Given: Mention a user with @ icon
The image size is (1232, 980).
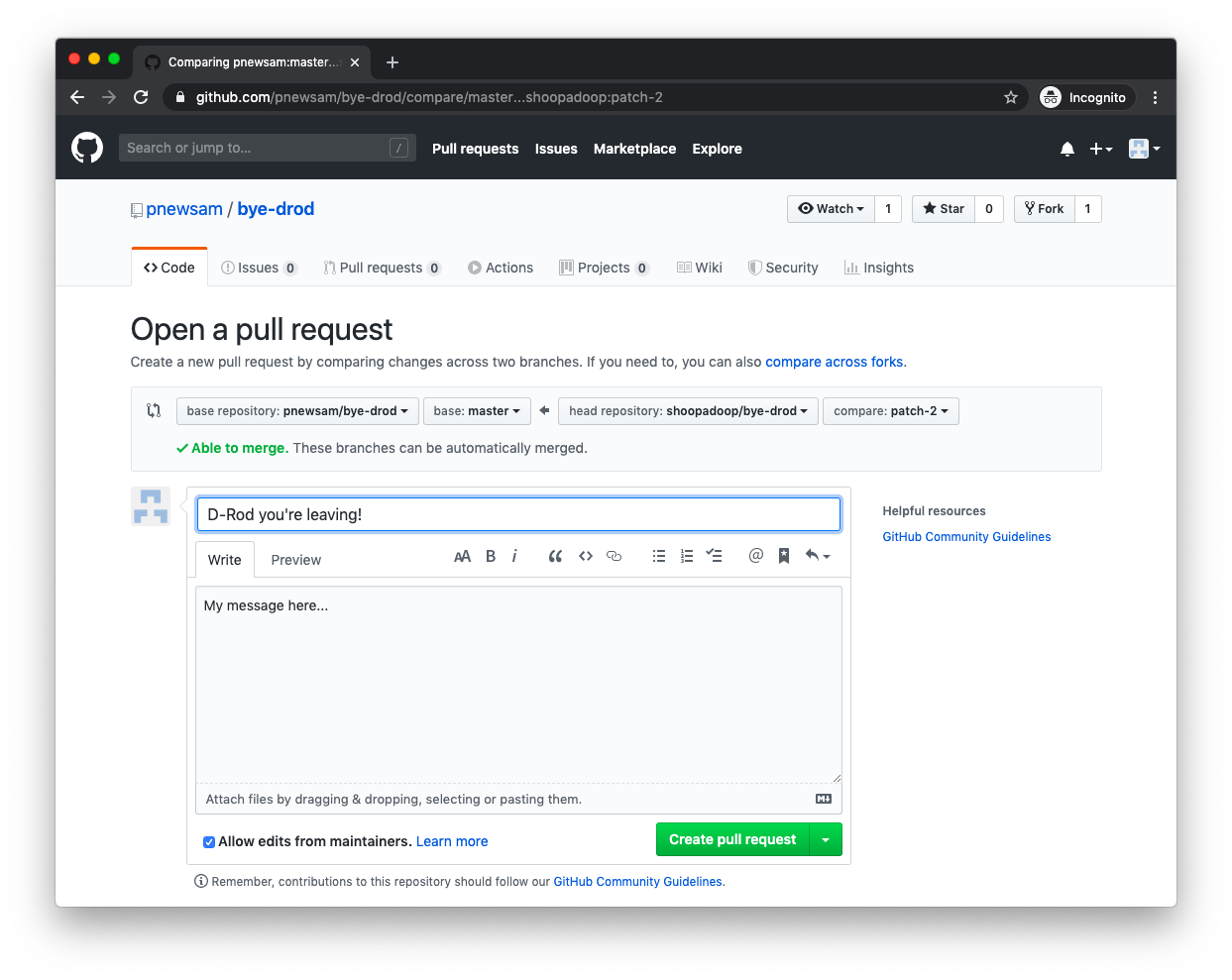Looking at the screenshot, I should 756,556.
